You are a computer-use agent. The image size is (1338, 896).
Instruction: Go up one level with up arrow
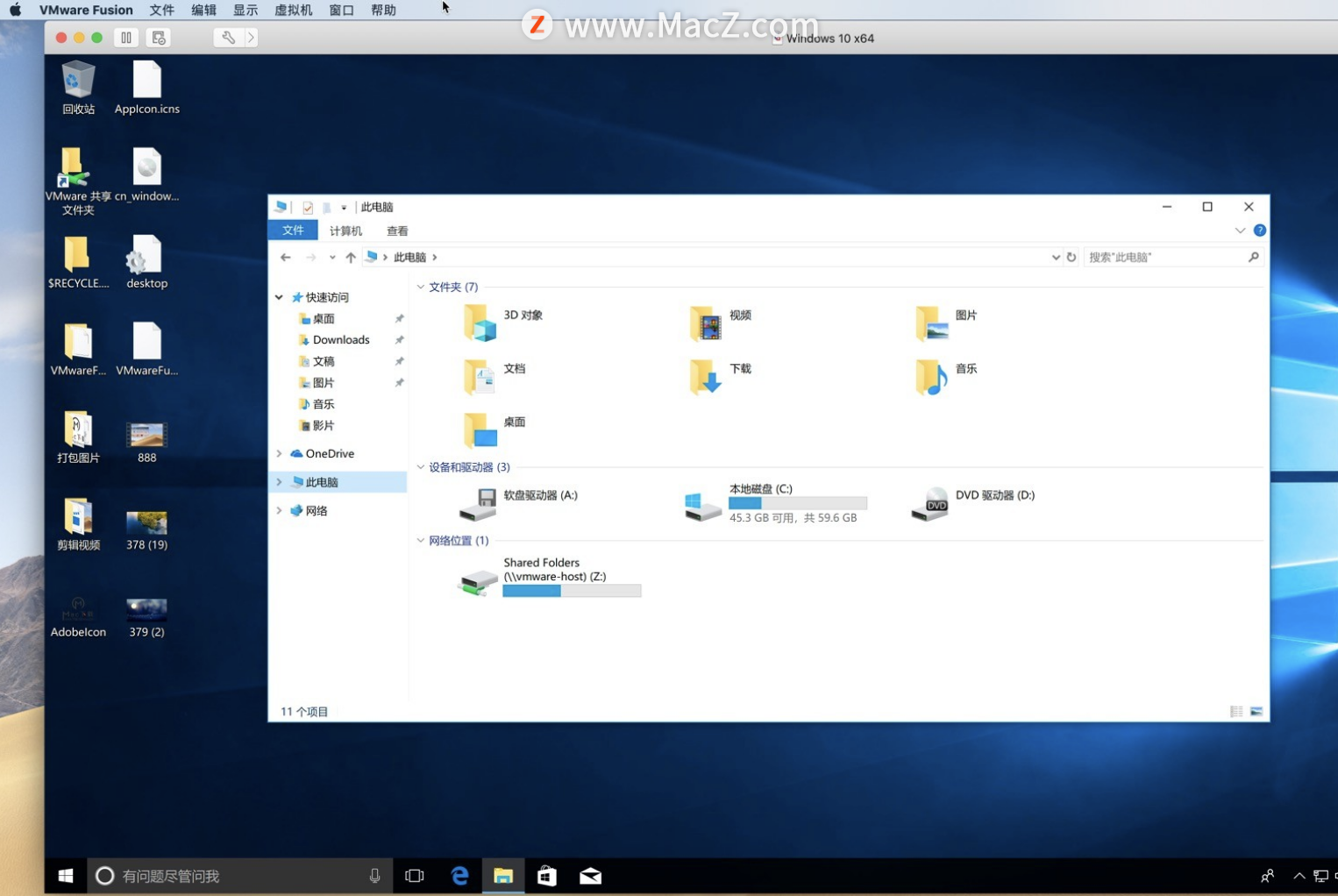click(x=351, y=257)
